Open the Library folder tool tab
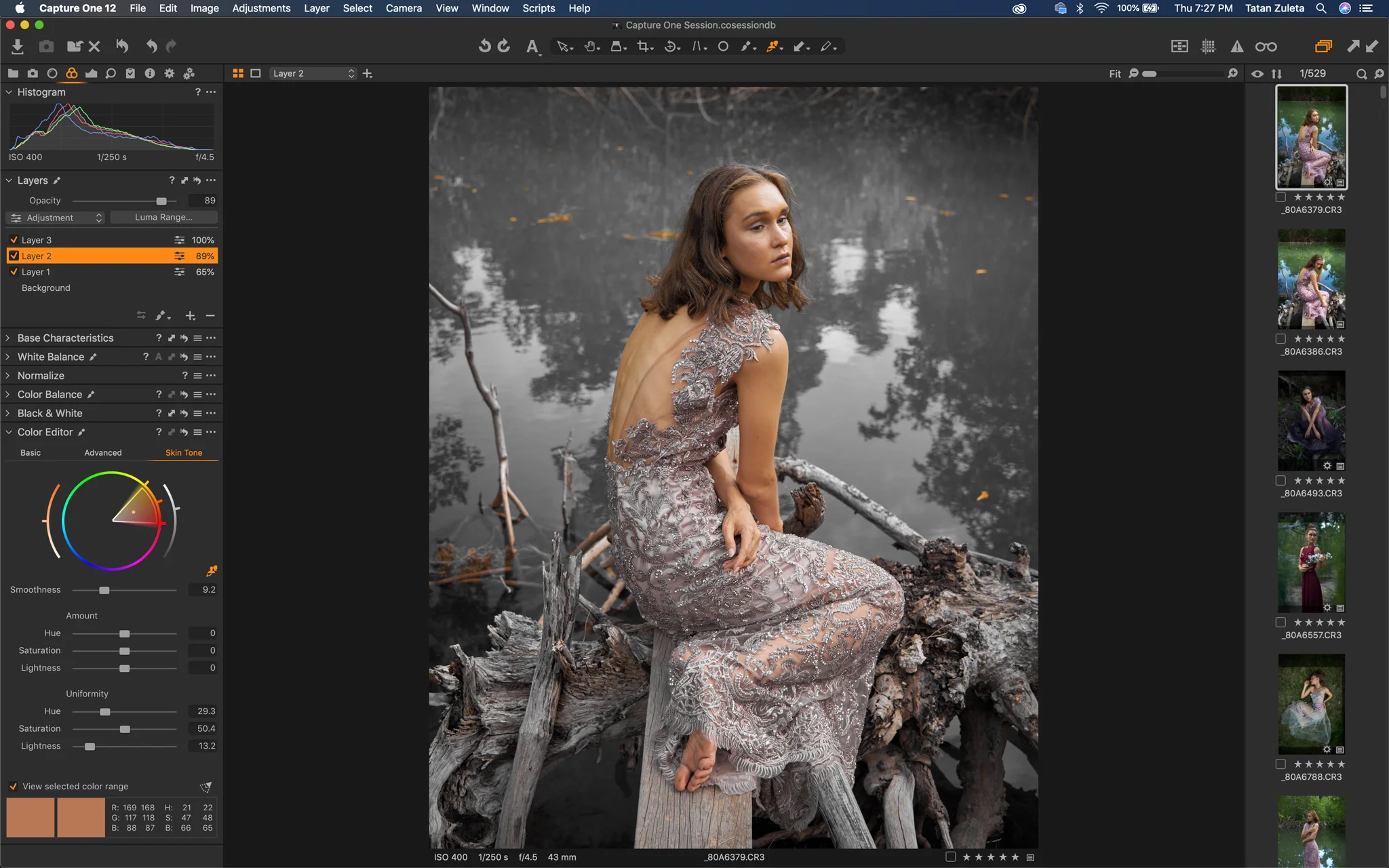Screen dimensions: 1389x868 point(13,73)
